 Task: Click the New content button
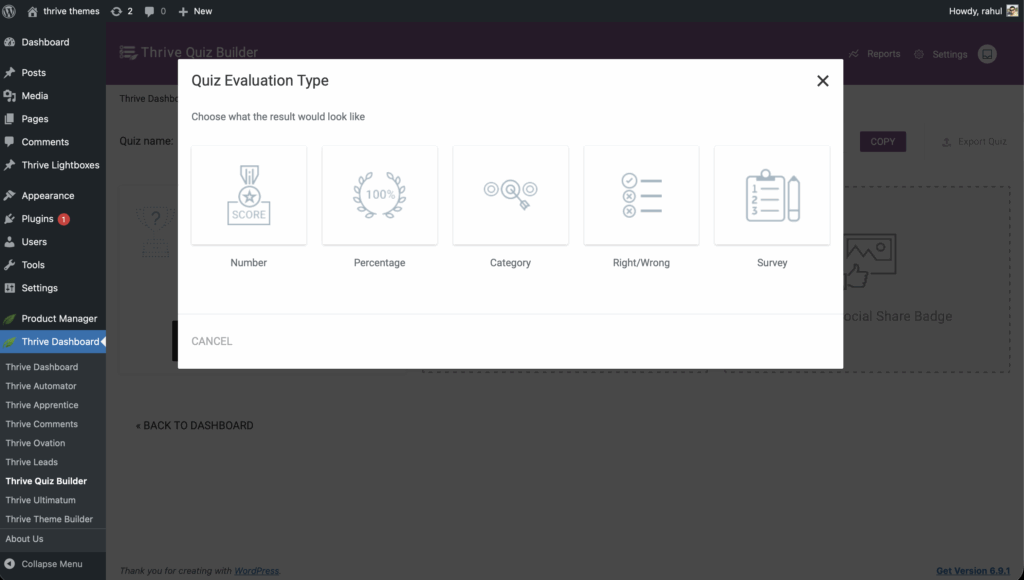[195, 11]
